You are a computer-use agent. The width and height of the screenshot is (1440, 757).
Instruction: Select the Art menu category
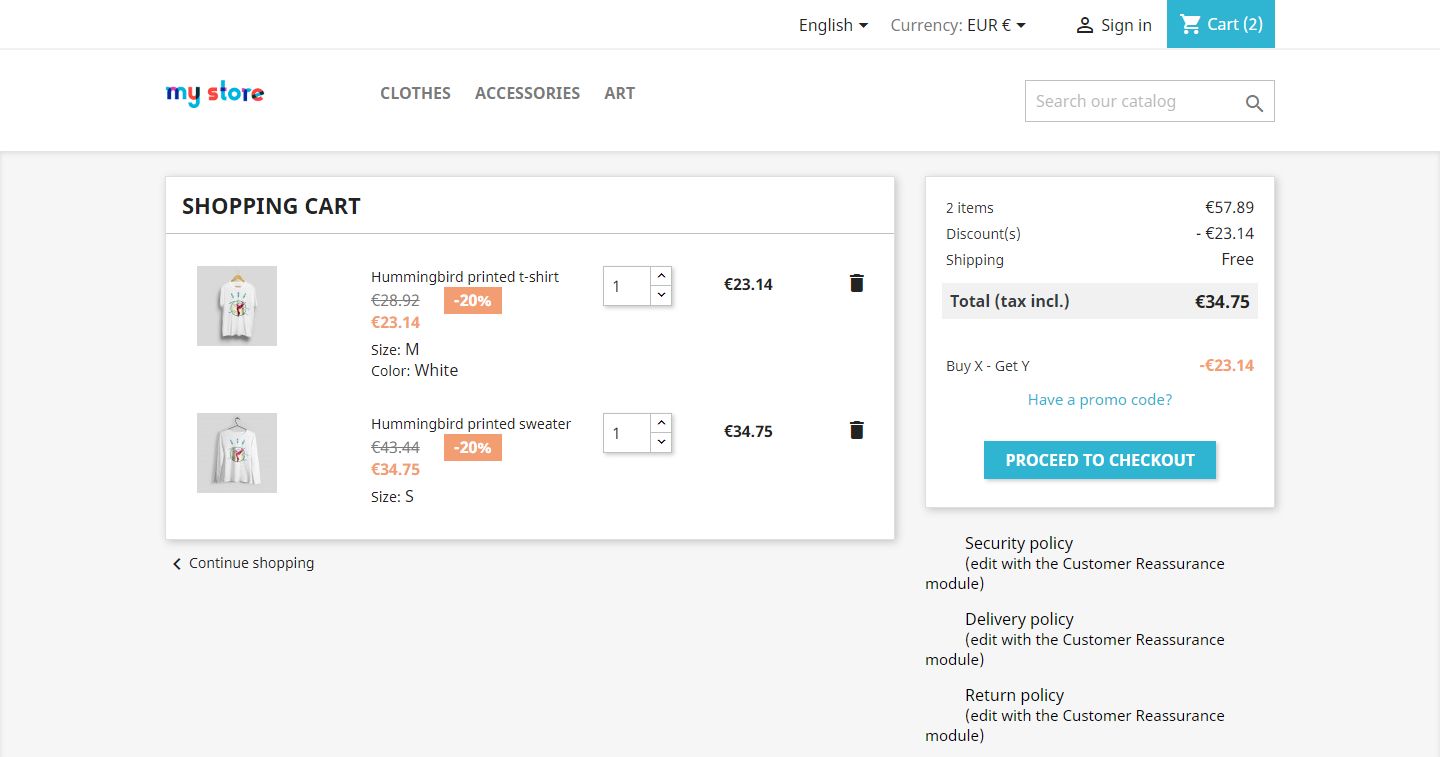pyautogui.click(x=619, y=93)
